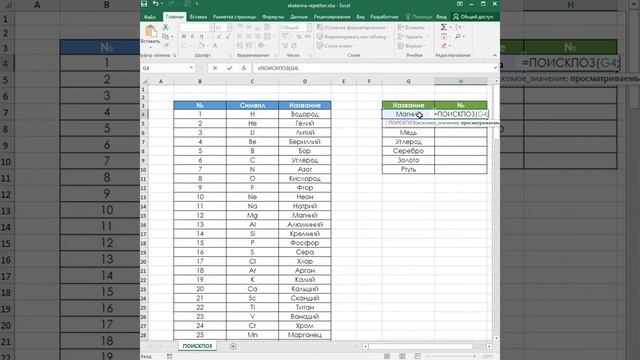Open the font size combo box
This screenshot has height=360, width=640.
pyautogui.click(x=223, y=27)
